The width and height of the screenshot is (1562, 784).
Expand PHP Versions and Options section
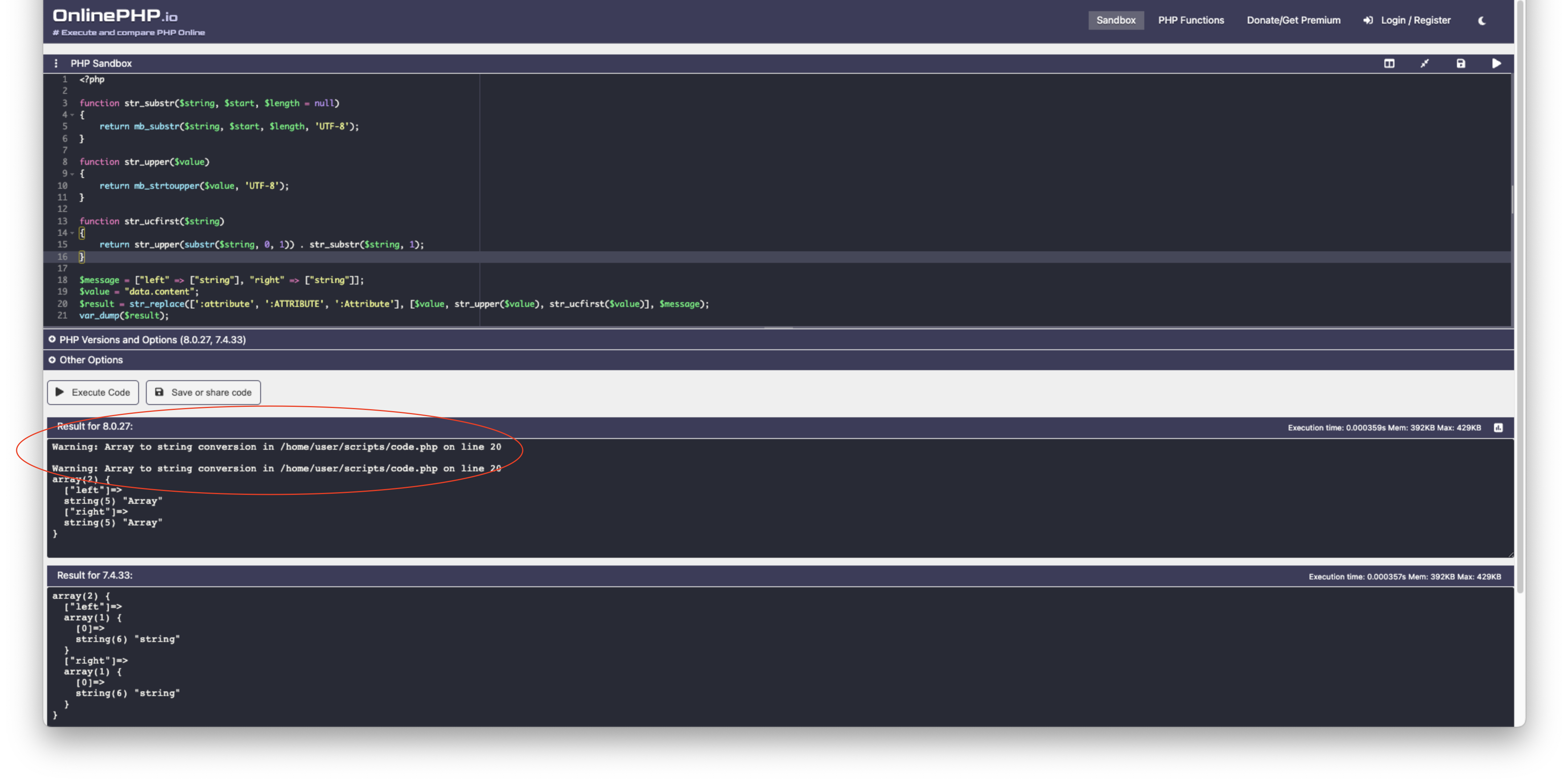point(779,340)
